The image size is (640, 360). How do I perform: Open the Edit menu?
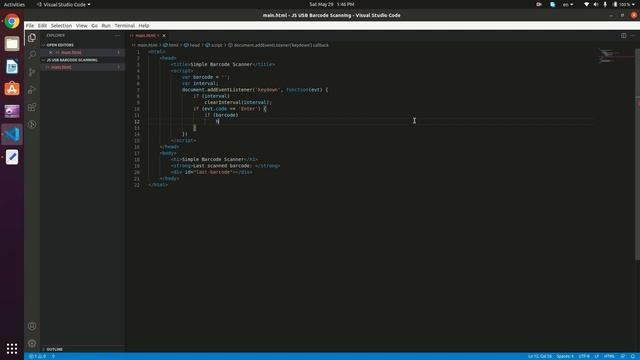pyautogui.click(x=42, y=25)
